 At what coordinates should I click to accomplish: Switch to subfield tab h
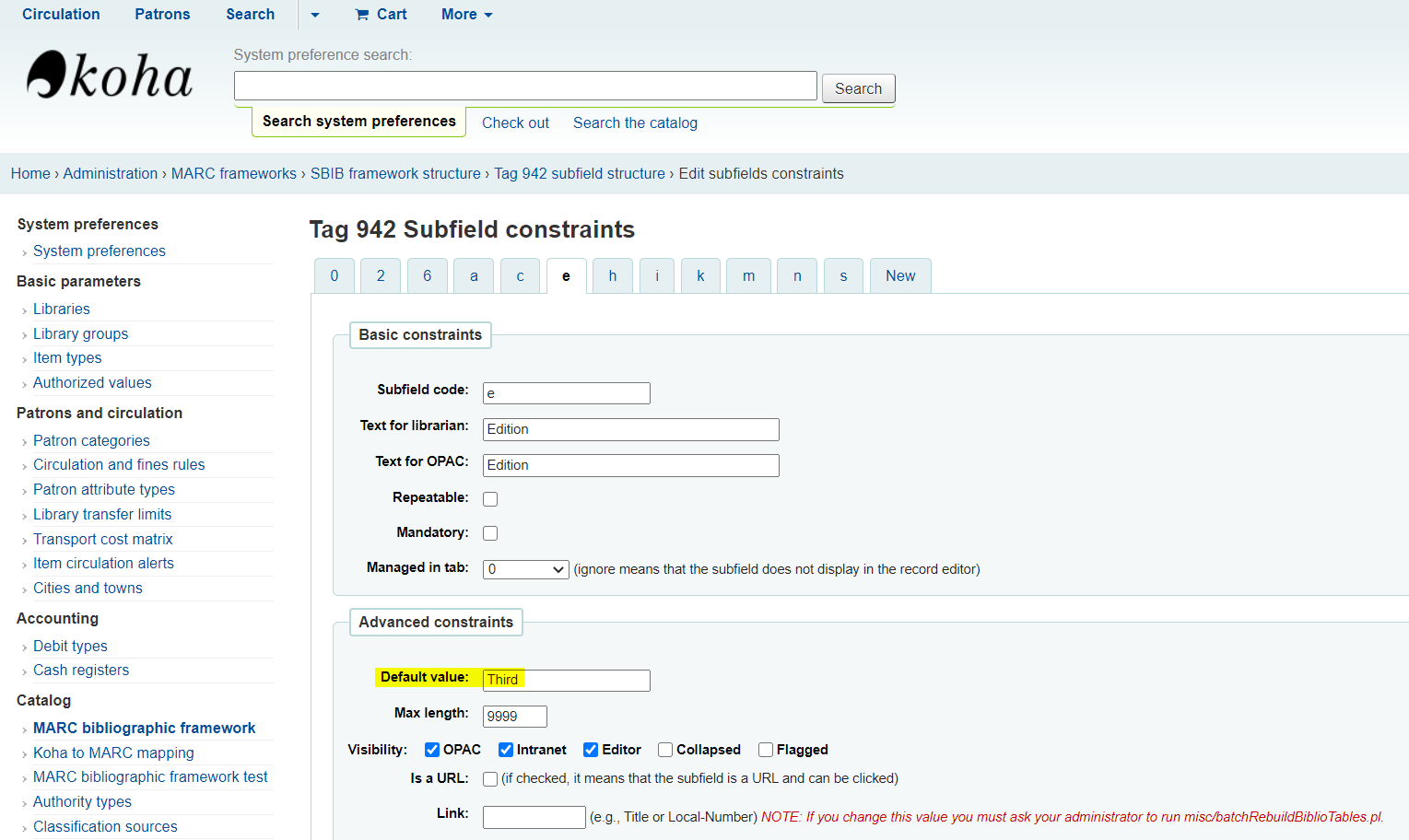coord(613,275)
